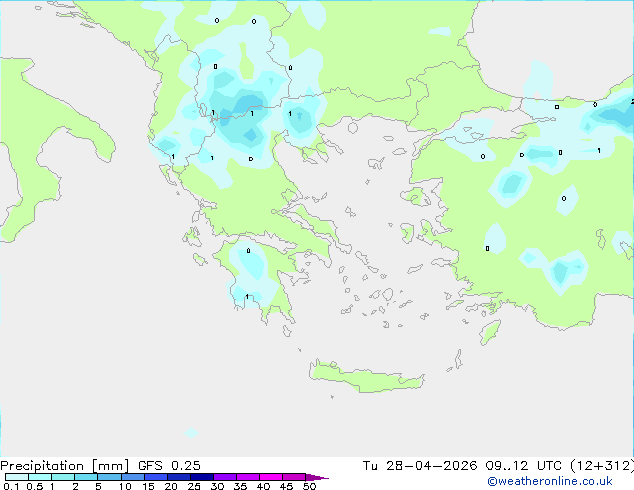Click the Tu 28-04-2026 forecast date text
634x490 pixels.
click(420, 465)
